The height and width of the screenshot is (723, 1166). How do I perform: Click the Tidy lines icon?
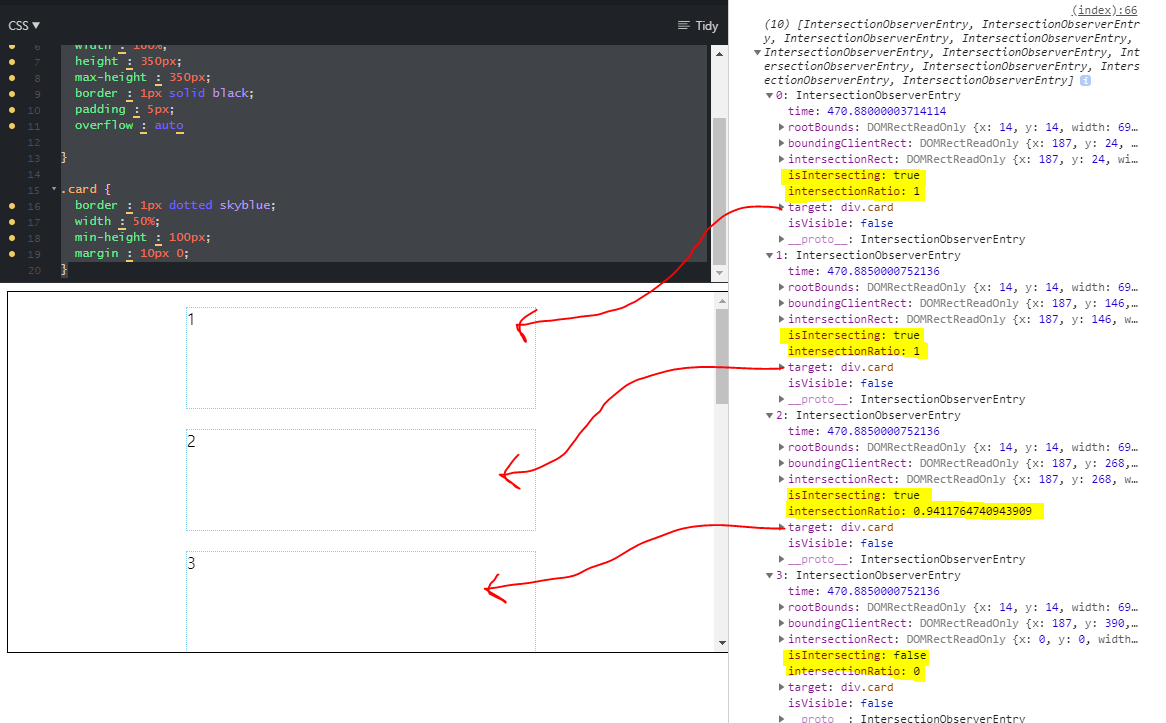[x=683, y=25]
